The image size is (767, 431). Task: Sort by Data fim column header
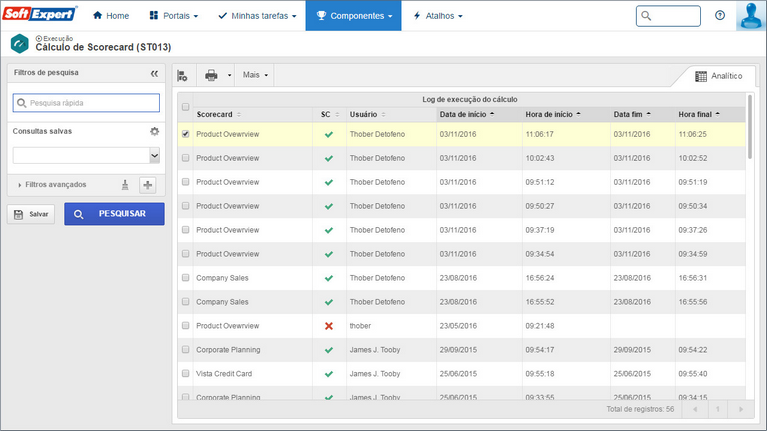632,114
